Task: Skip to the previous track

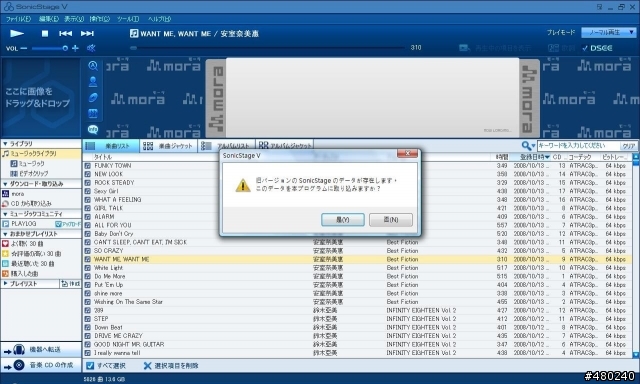Action: click(x=65, y=33)
